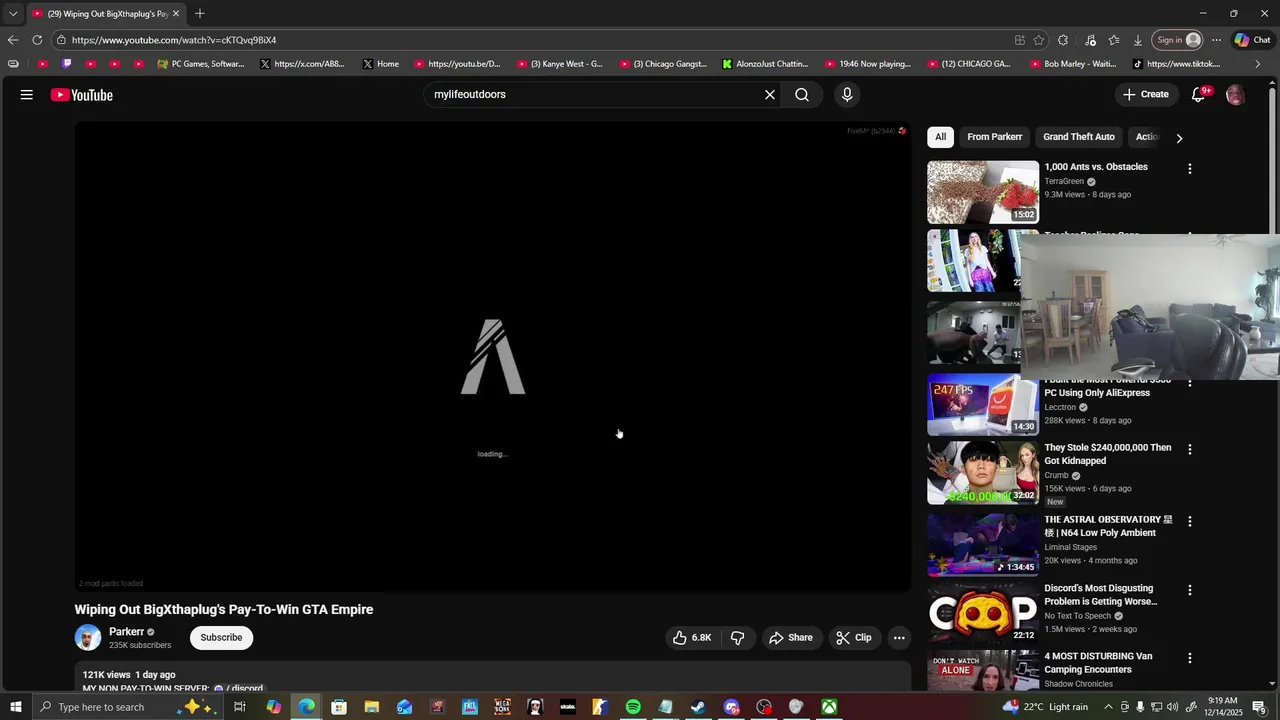Open the tab actions dropdown chevron
This screenshot has width=1280, height=720.
pos(12,13)
